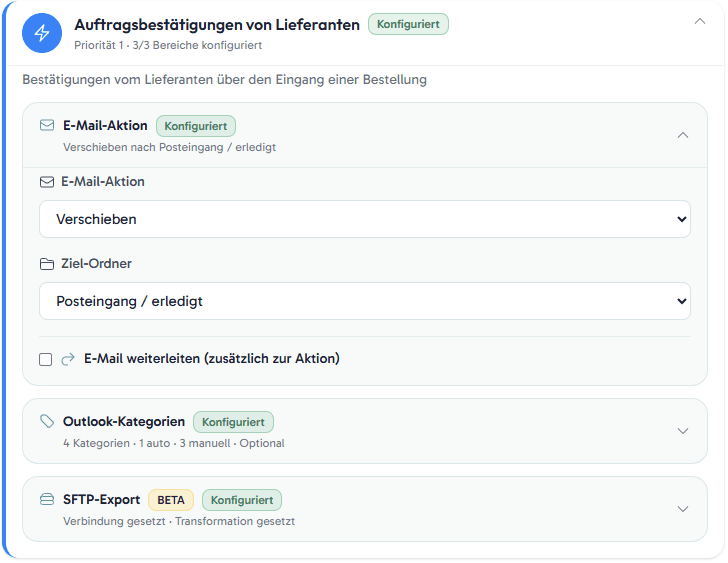728x563 pixels.
Task: Click the Konfiguriert badge beside Outlook-Kategorien
Action: point(233,422)
